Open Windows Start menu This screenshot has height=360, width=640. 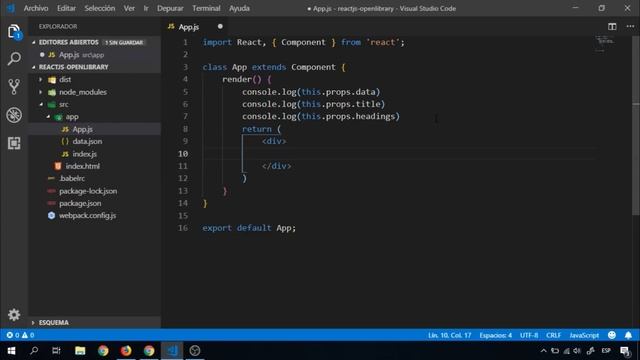pos(11,351)
